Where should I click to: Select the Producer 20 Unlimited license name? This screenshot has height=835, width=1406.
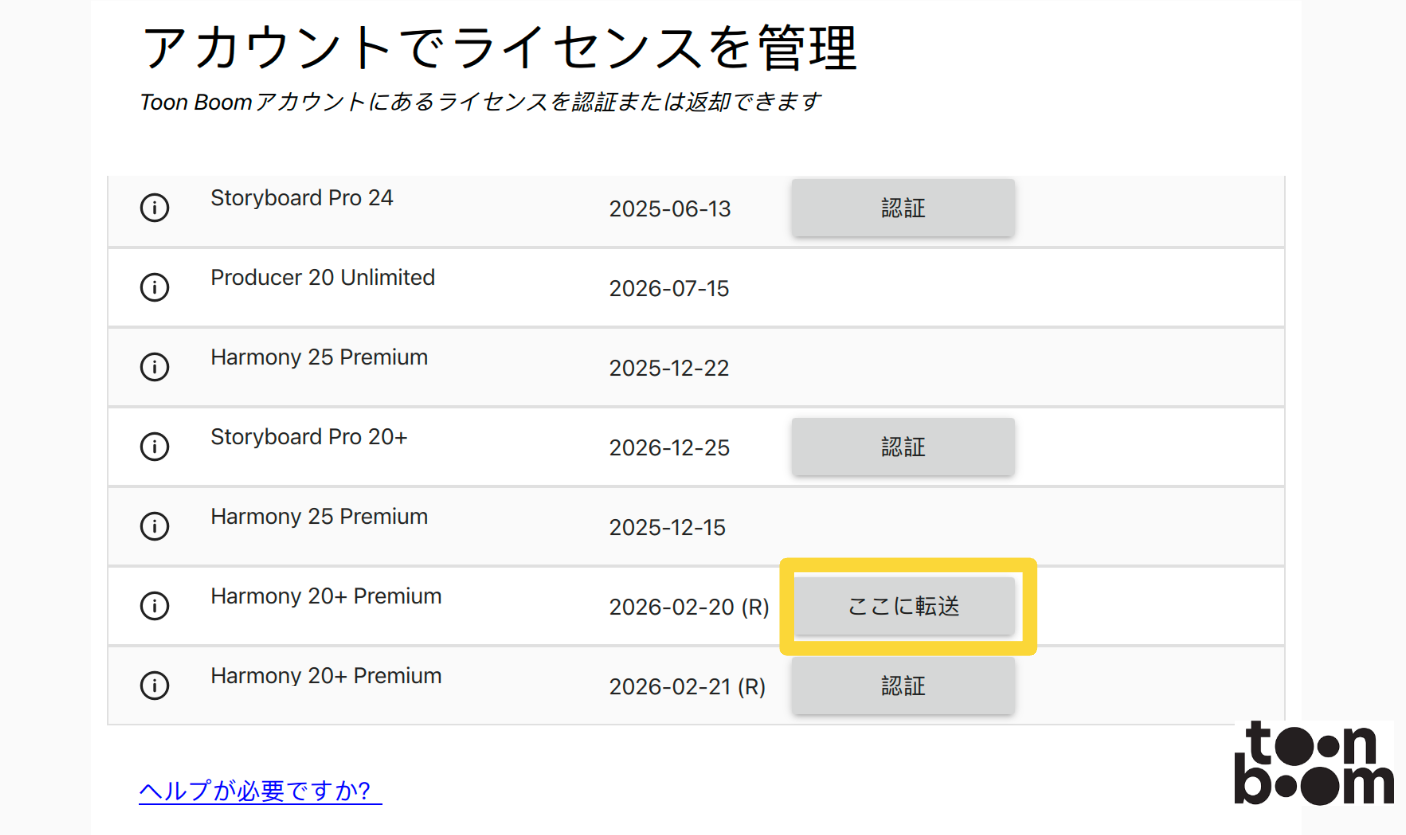(x=322, y=278)
